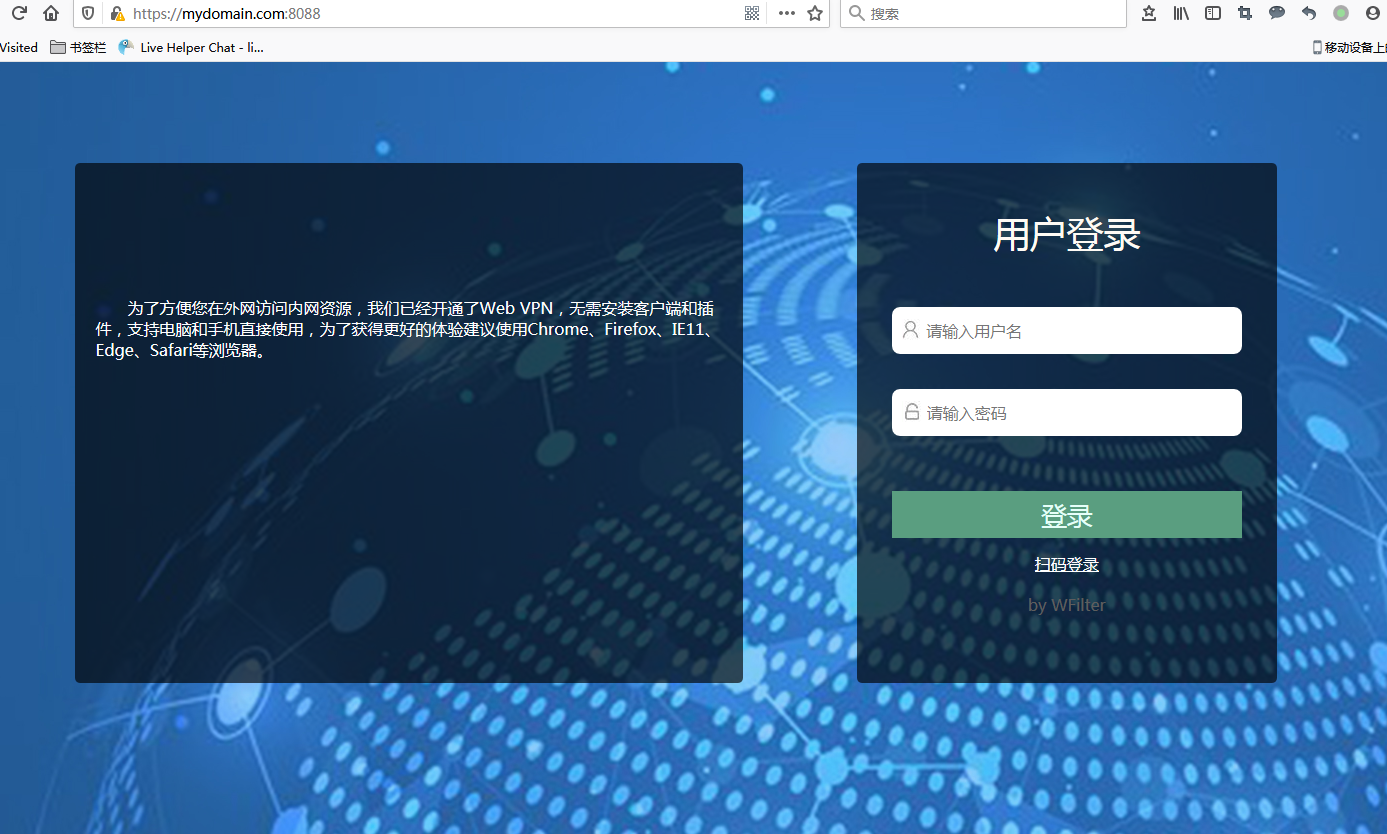
Task: Expand the page actions three-dots menu
Action: tap(787, 14)
